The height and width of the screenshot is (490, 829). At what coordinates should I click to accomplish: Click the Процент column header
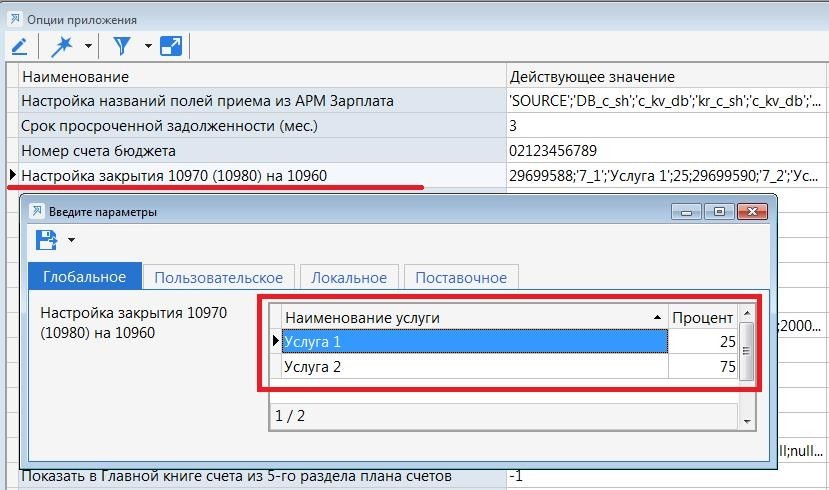click(703, 317)
